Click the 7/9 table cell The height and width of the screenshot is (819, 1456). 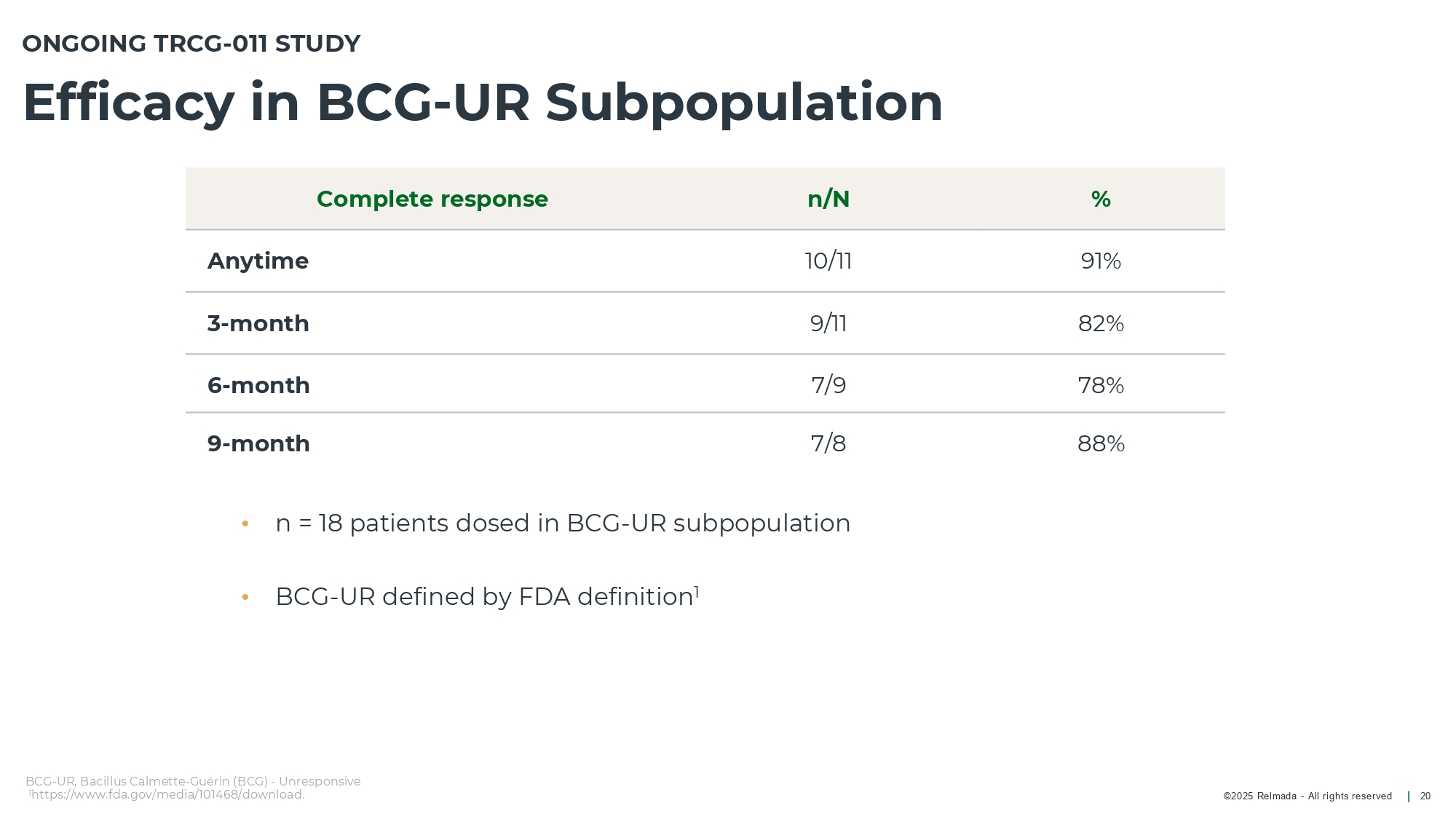click(x=828, y=385)
